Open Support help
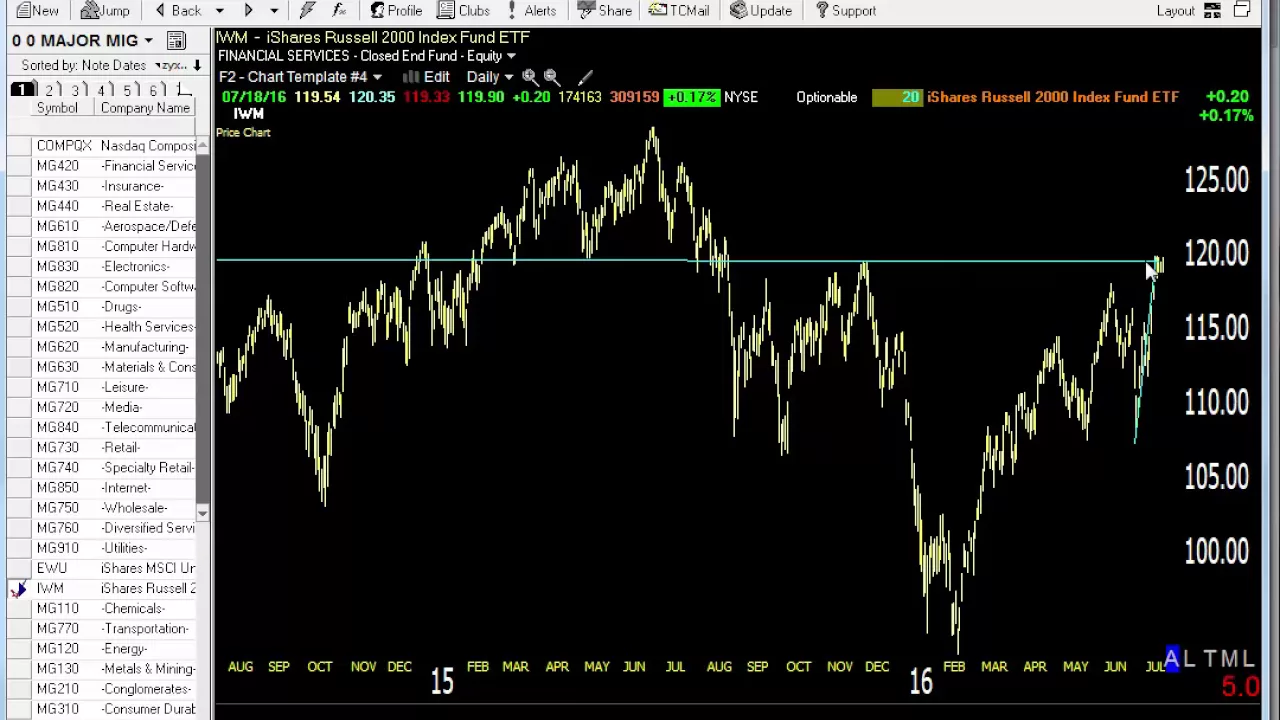This screenshot has height=720, width=1280. (x=845, y=10)
